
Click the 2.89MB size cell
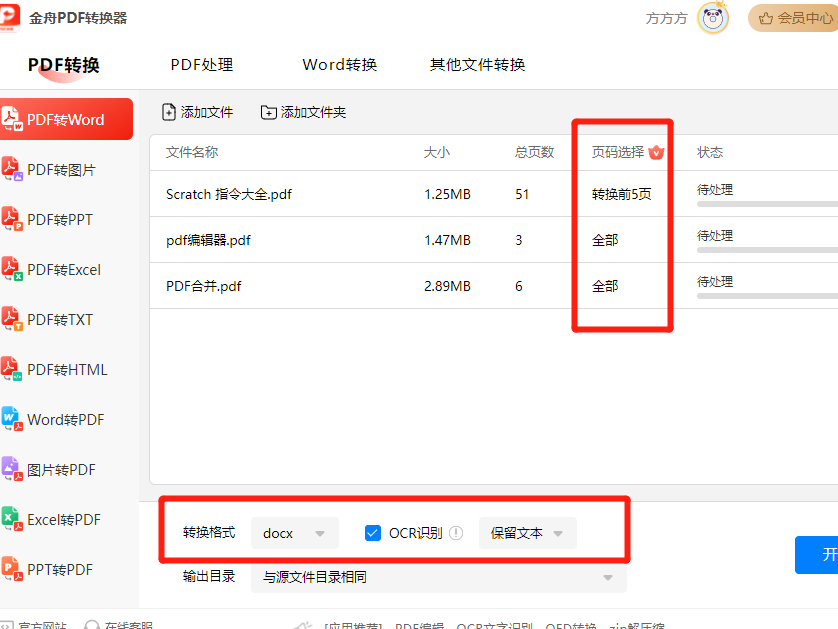point(447,286)
